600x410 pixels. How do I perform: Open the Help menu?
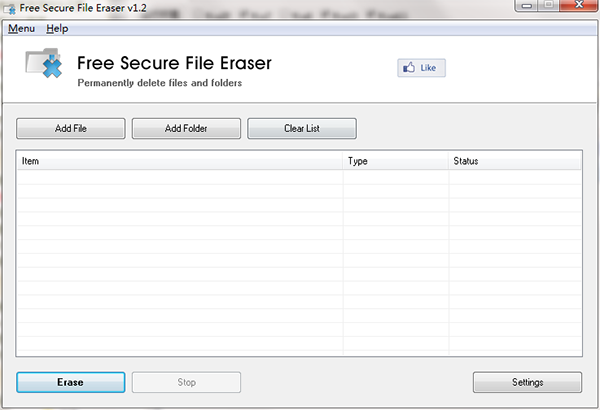(x=57, y=29)
